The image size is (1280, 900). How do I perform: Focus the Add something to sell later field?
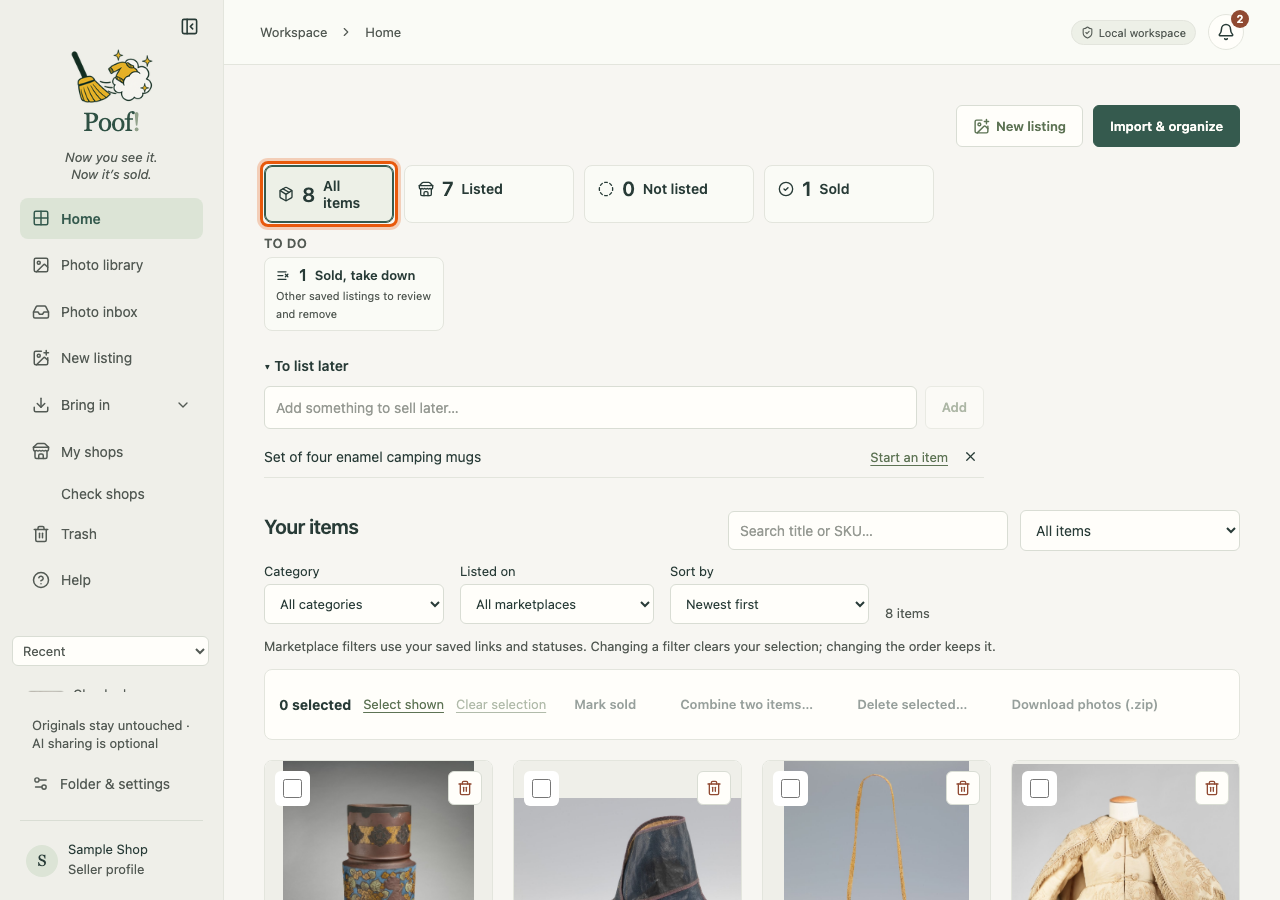[x=590, y=408]
